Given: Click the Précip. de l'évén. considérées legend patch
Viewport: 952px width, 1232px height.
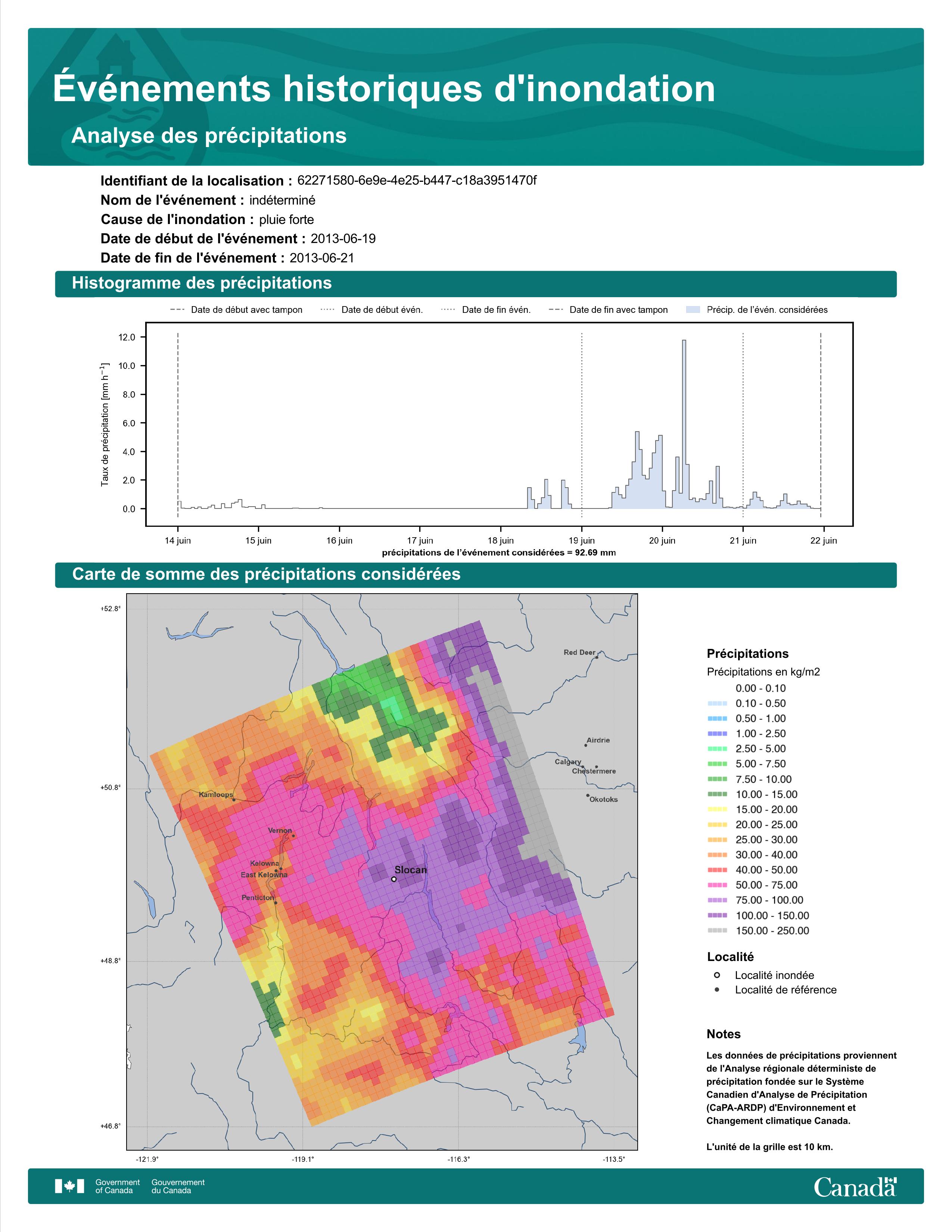Looking at the screenshot, I should (x=693, y=310).
